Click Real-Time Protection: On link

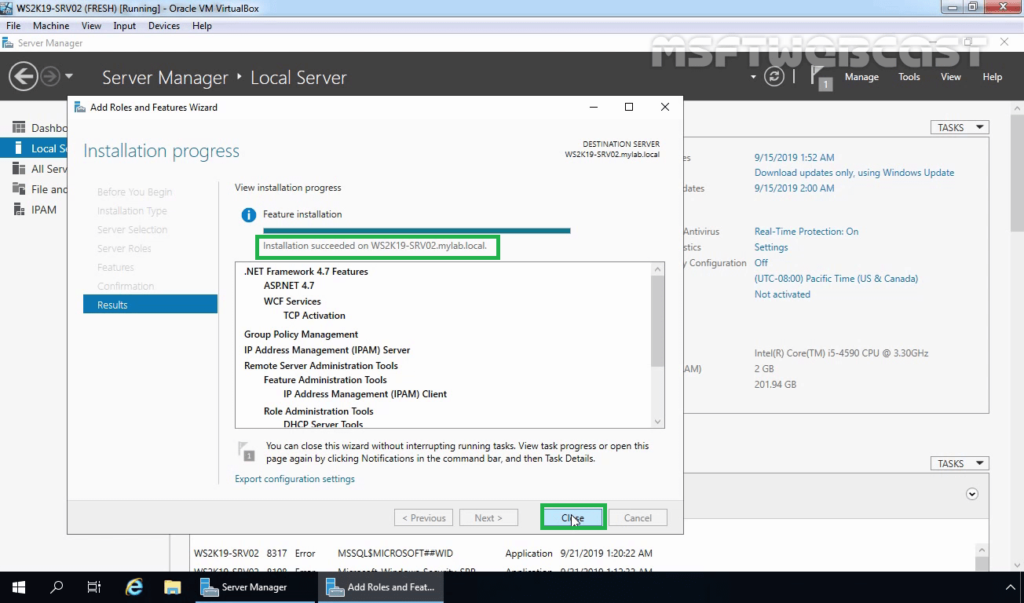point(807,231)
